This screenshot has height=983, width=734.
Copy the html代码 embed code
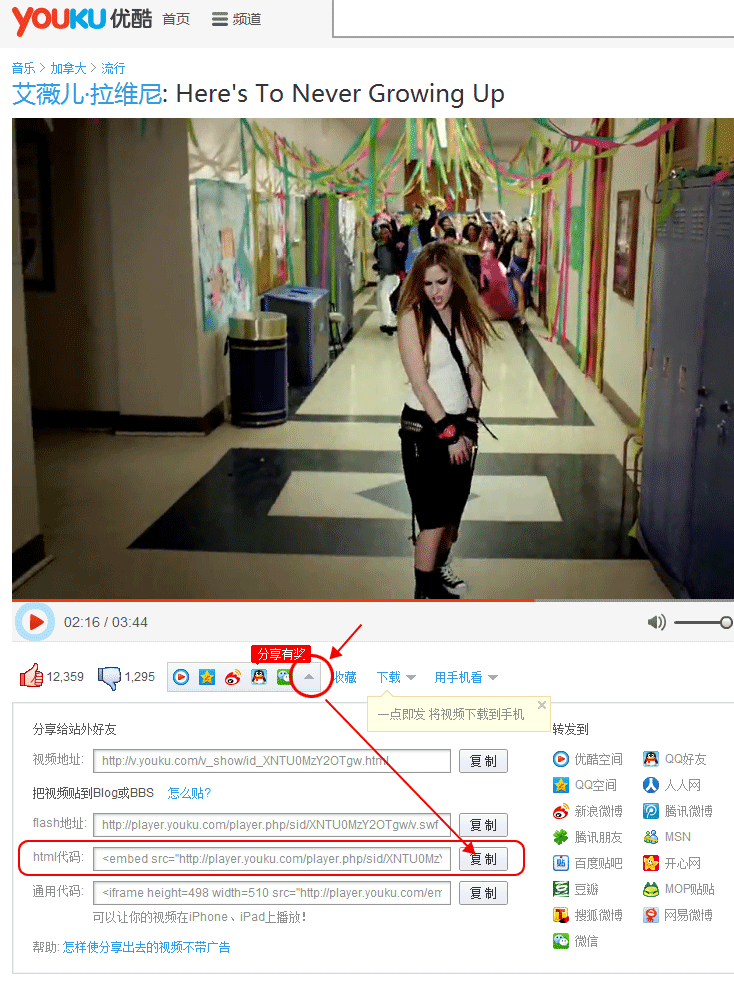click(483, 859)
